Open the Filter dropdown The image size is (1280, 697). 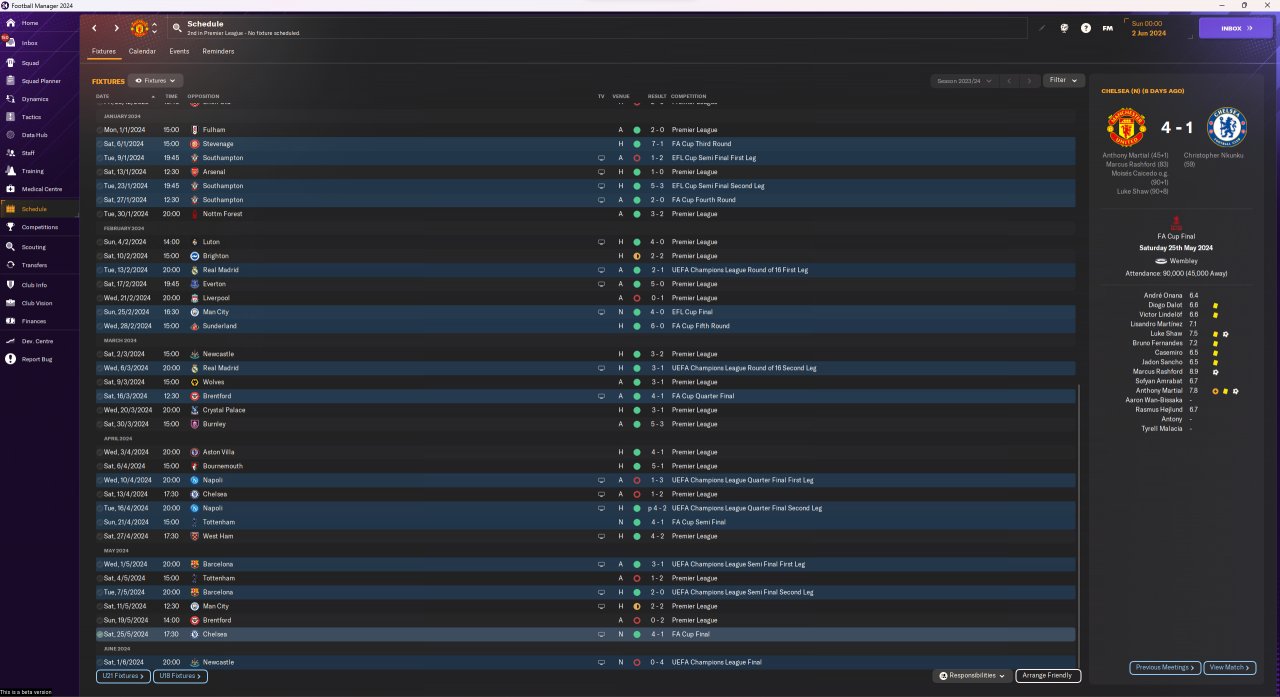pos(1064,80)
